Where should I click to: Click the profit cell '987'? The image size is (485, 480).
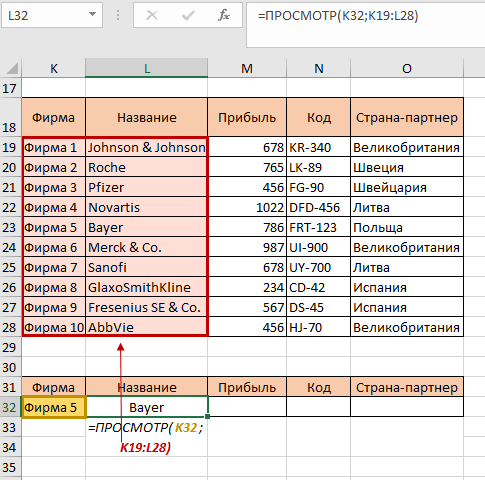[247, 247]
